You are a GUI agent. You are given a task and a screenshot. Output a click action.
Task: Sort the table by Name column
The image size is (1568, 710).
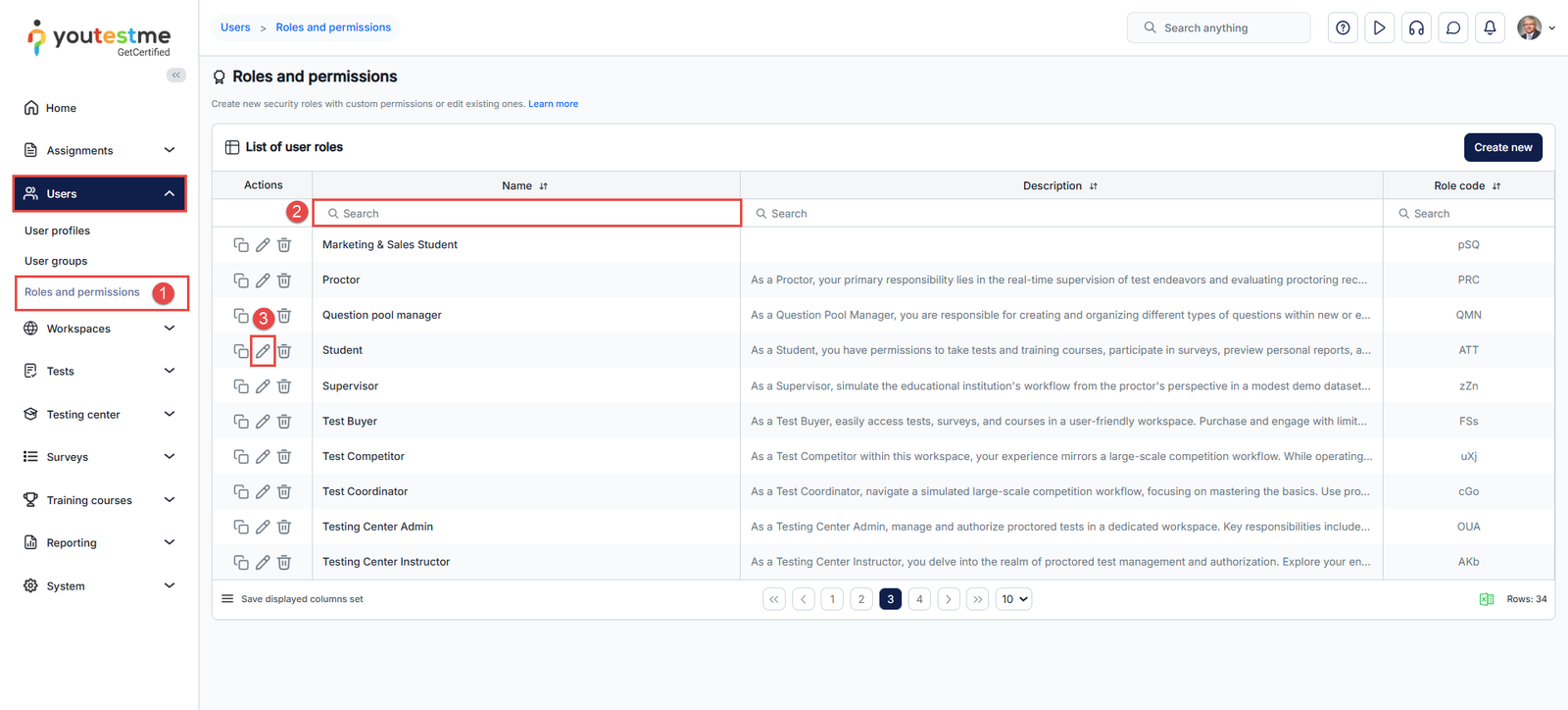tap(544, 186)
